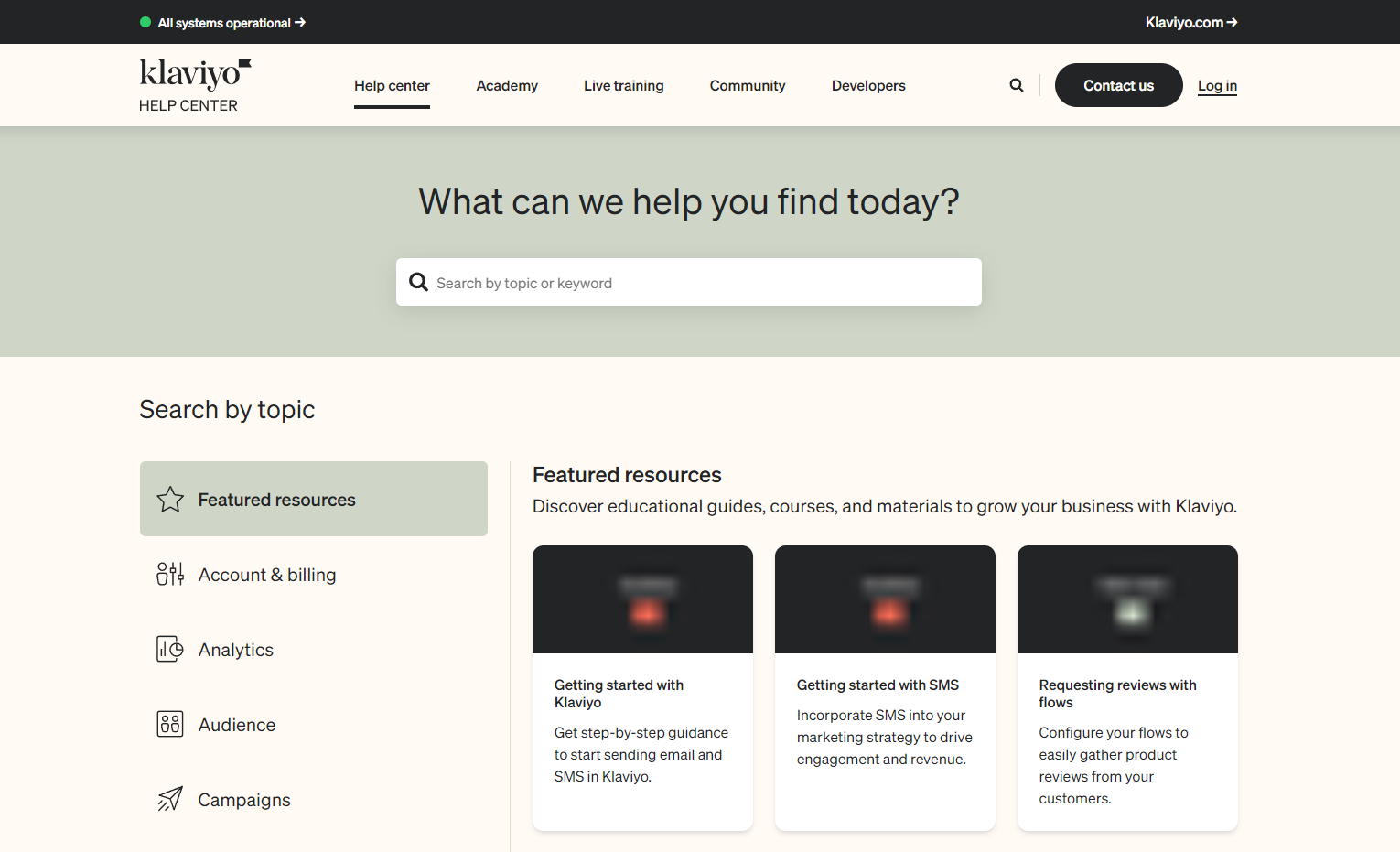
Task: Select Featured resources in the topic list
Action: [x=314, y=499]
